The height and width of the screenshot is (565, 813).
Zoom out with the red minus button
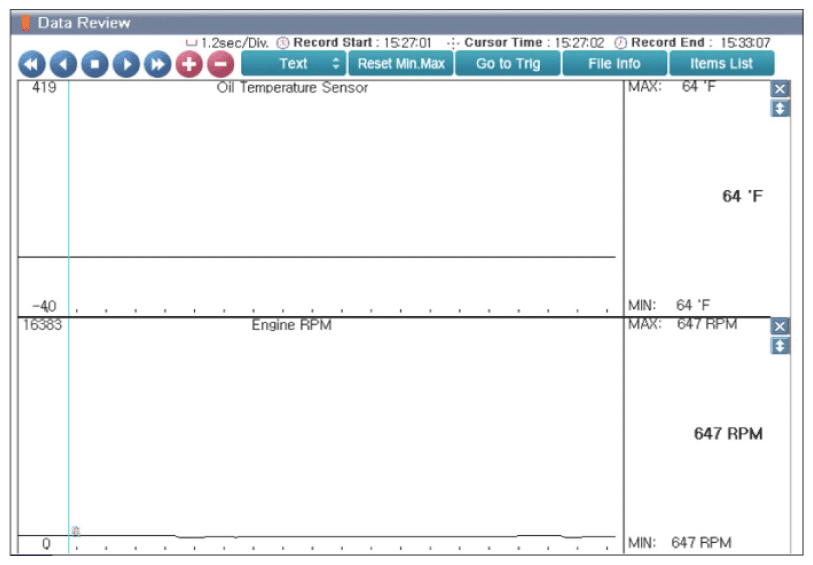coord(220,64)
